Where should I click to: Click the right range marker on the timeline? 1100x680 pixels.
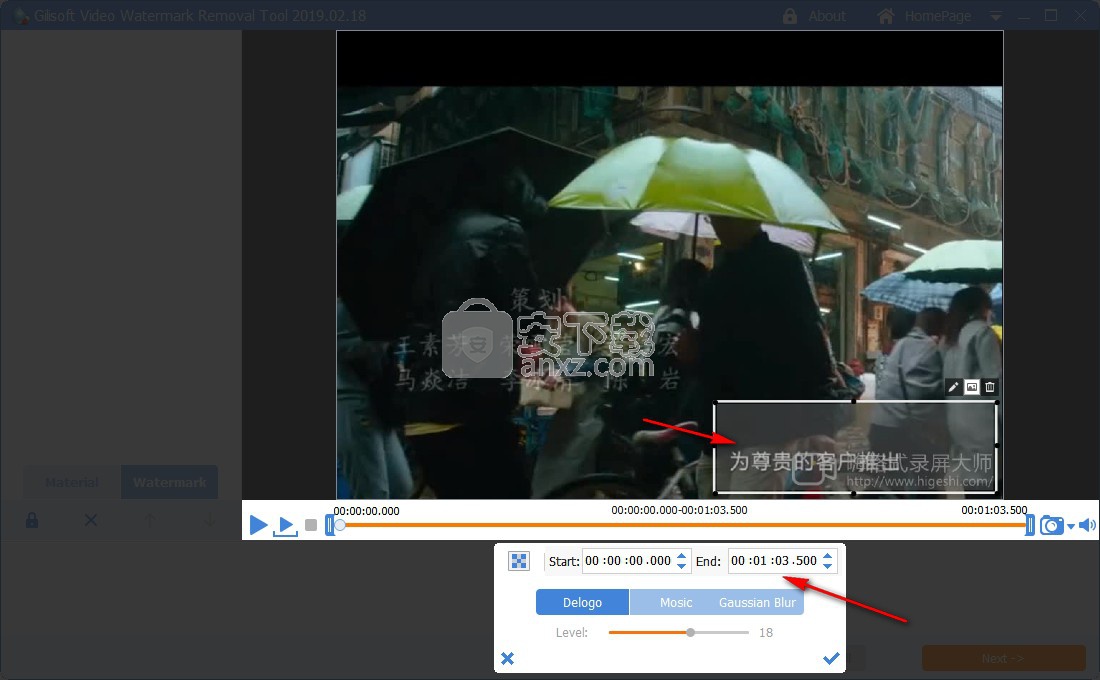coord(1030,525)
